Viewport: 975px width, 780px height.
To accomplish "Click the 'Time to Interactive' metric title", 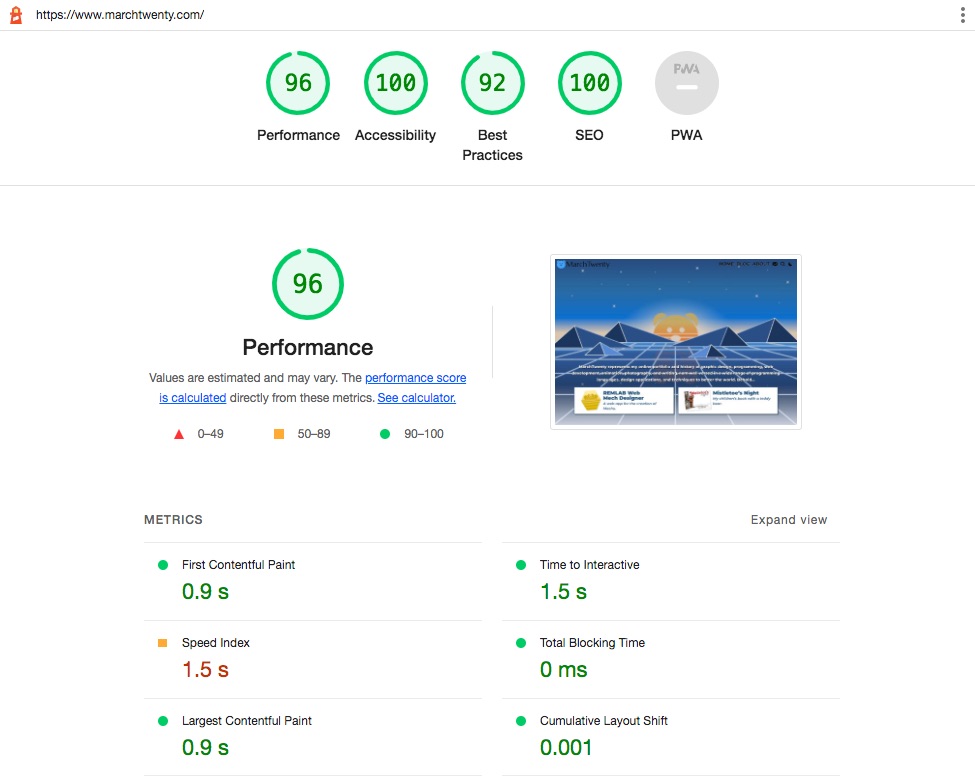I will pos(589,565).
